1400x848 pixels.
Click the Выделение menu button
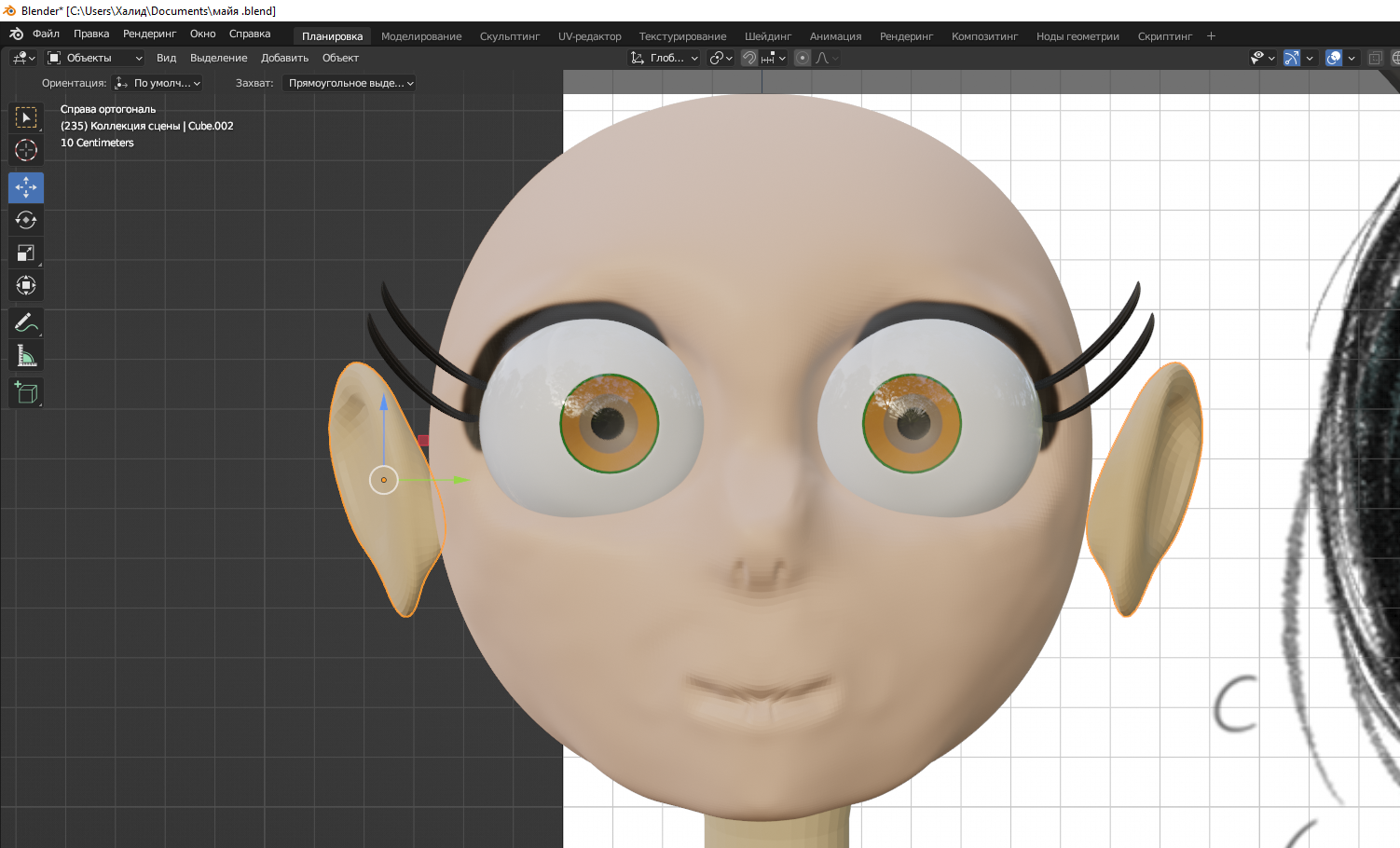click(218, 58)
